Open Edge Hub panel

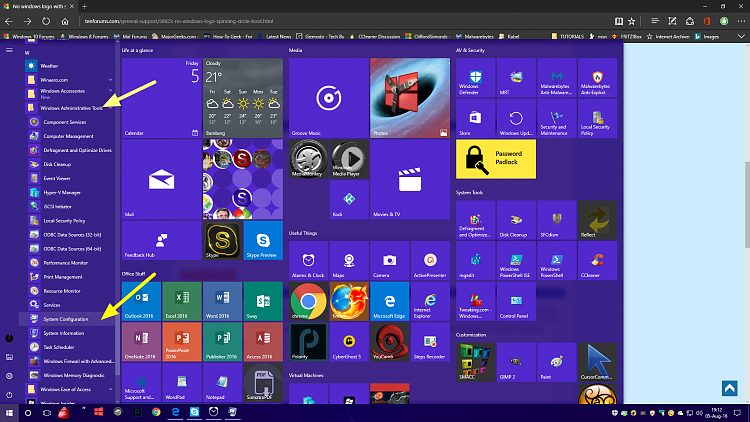(x=655, y=21)
